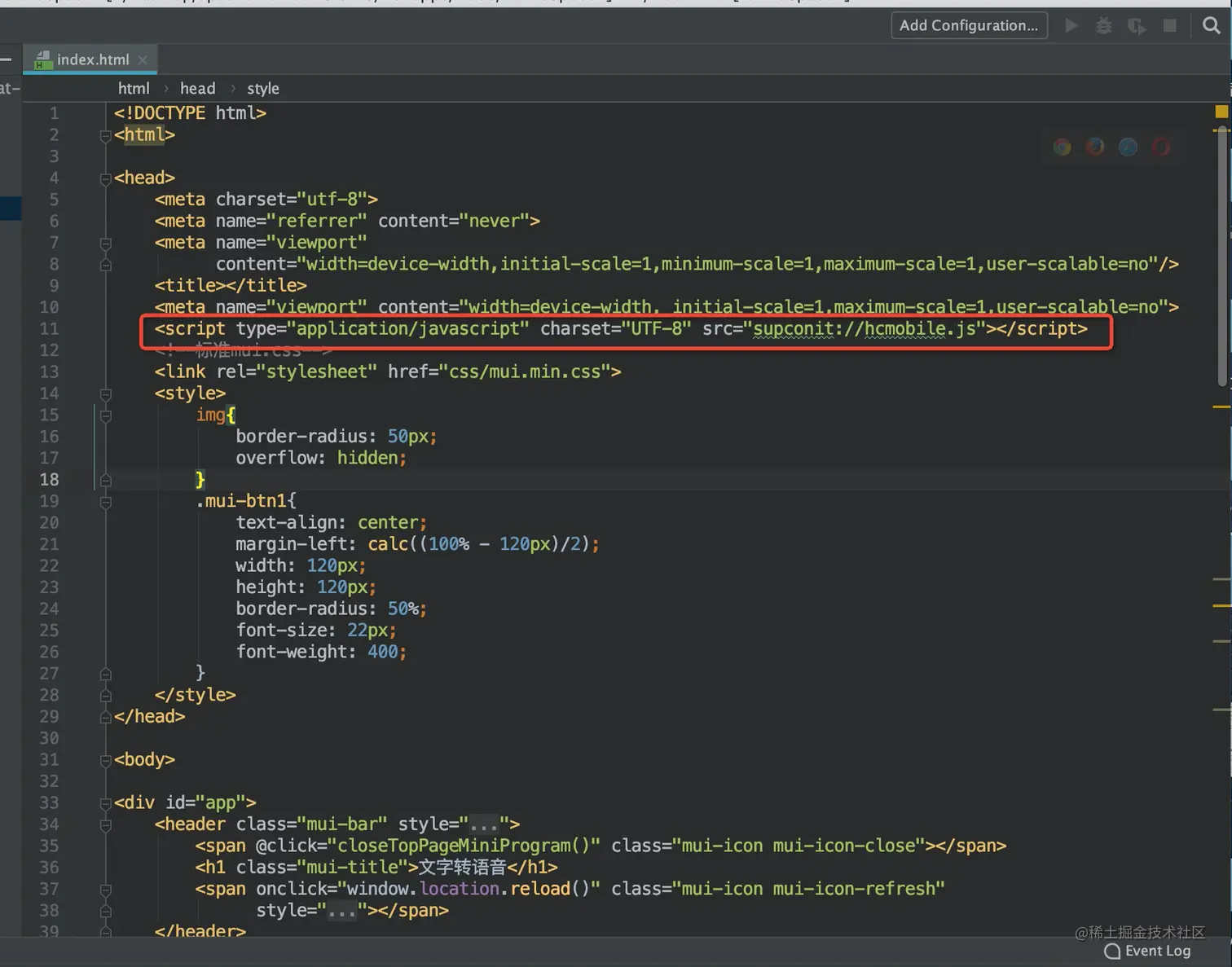Collapse the meta viewport fold on line 7
1232x967 pixels.
pos(105,244)
